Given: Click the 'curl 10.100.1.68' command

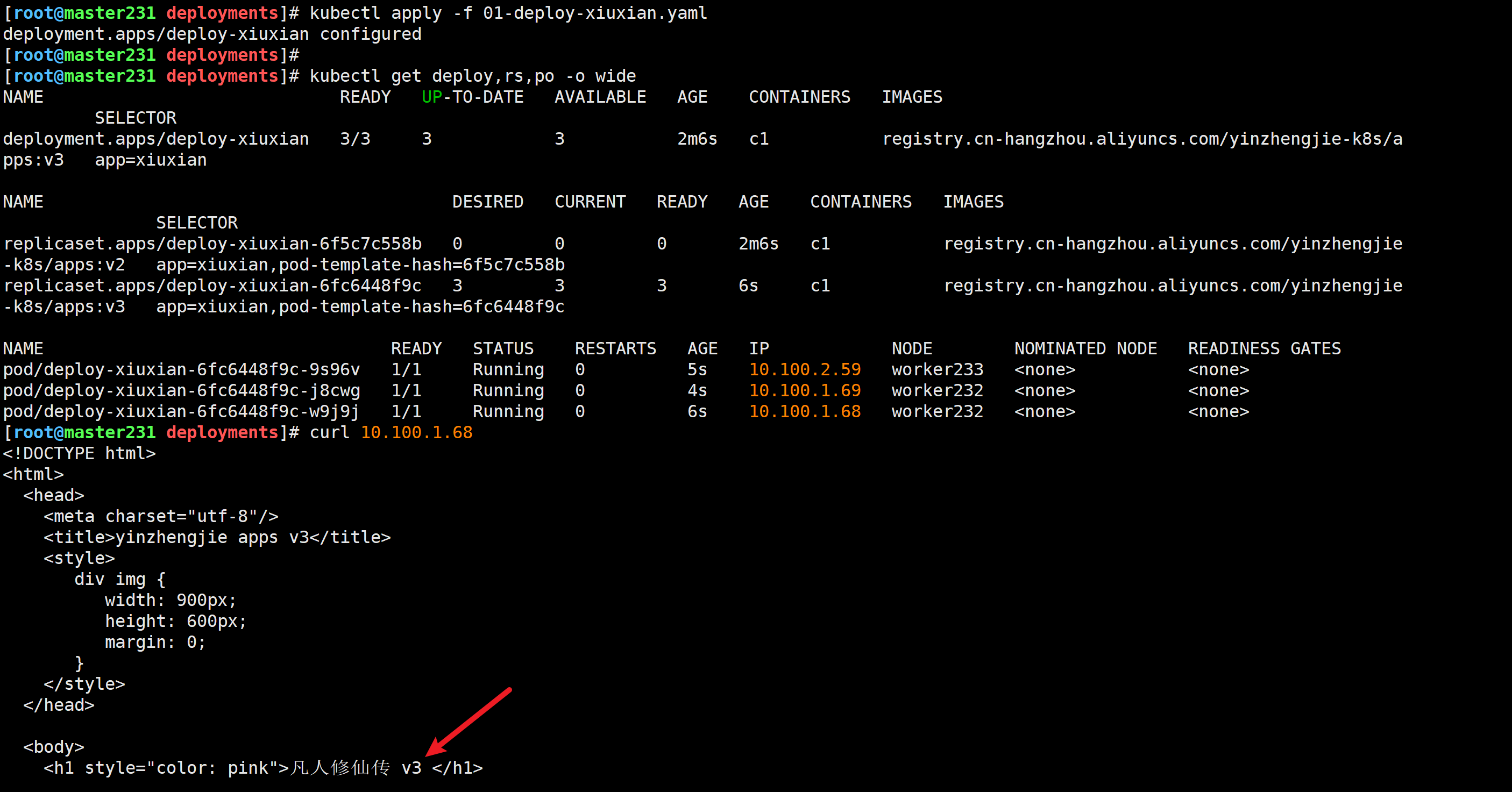Looking at the screenshot, I should pyautogui.click(x=391, y=433).
